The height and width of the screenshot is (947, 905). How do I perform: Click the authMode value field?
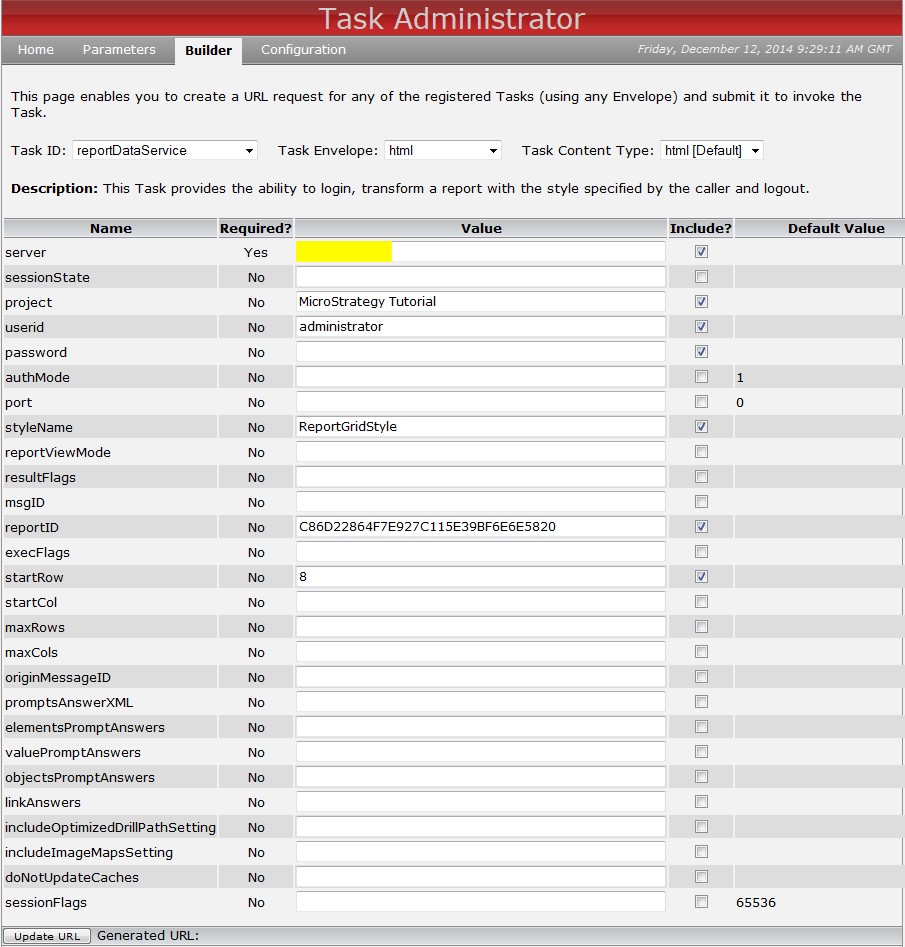point(480,377)
